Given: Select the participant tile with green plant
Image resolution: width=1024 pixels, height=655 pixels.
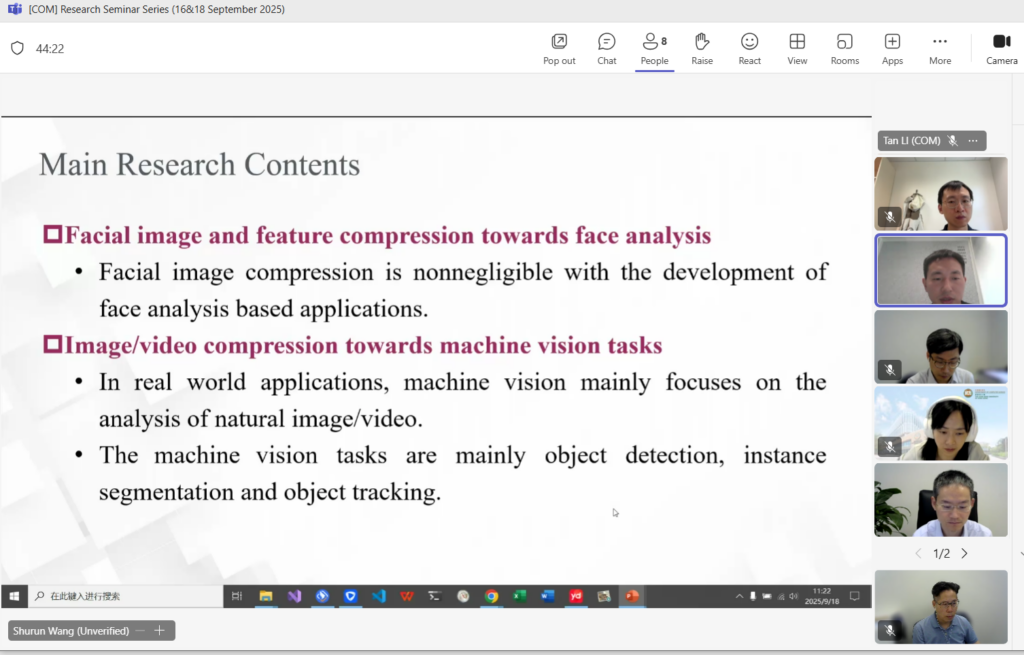Looking at the screenshot, I should [941, 500].
